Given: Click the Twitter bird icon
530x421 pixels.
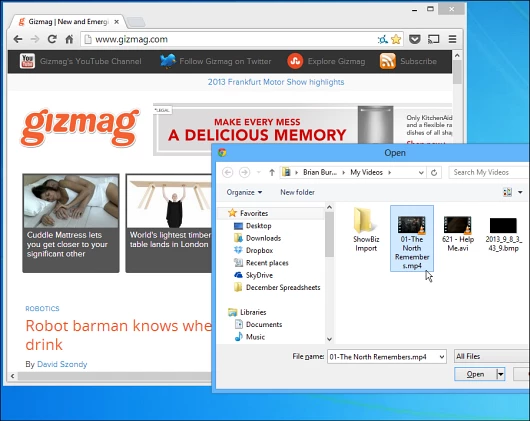Looking at the screenshot, I should [x=168, y=61].
